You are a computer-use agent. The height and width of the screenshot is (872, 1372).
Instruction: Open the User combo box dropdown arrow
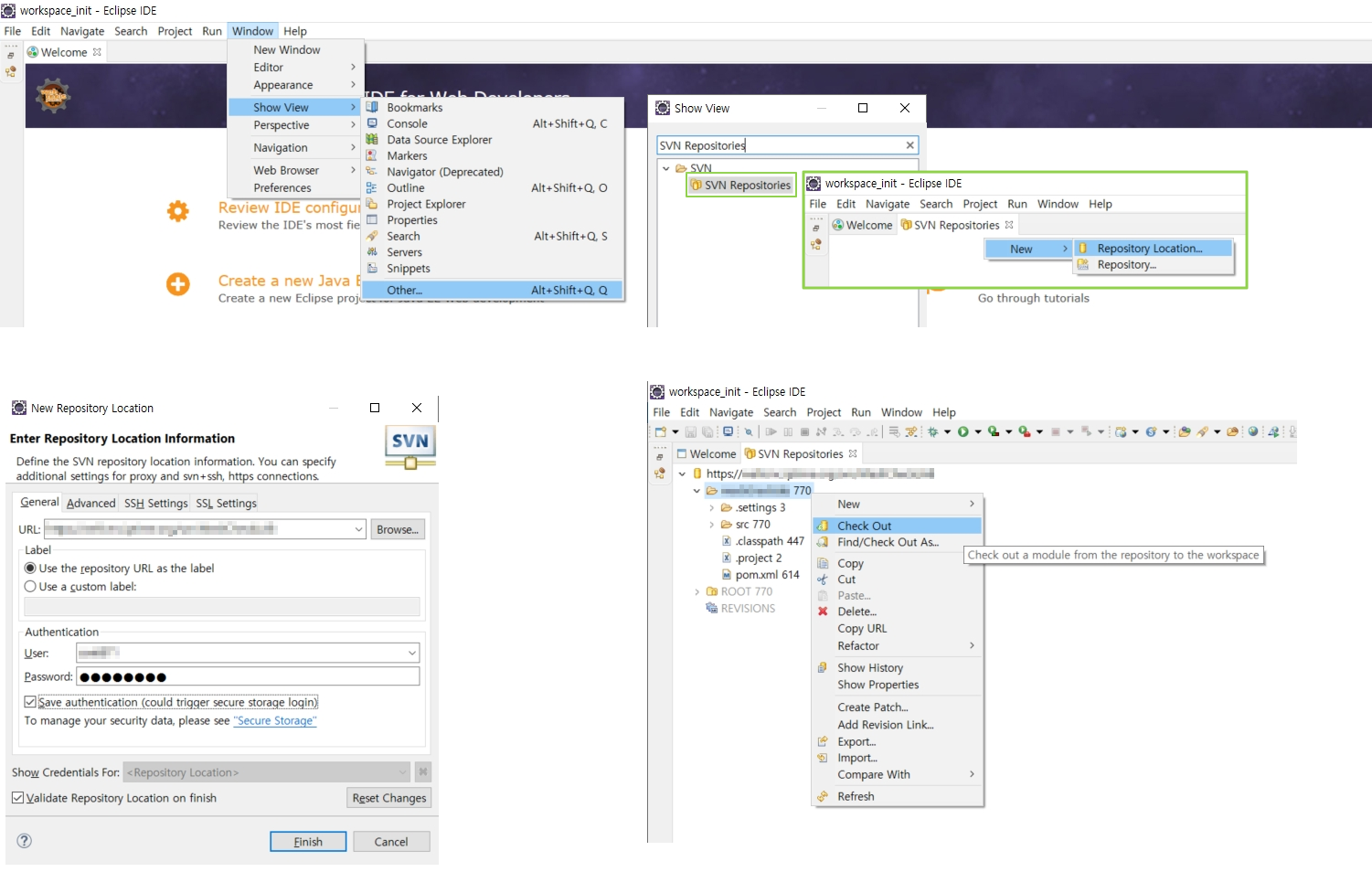coord(412,653)
